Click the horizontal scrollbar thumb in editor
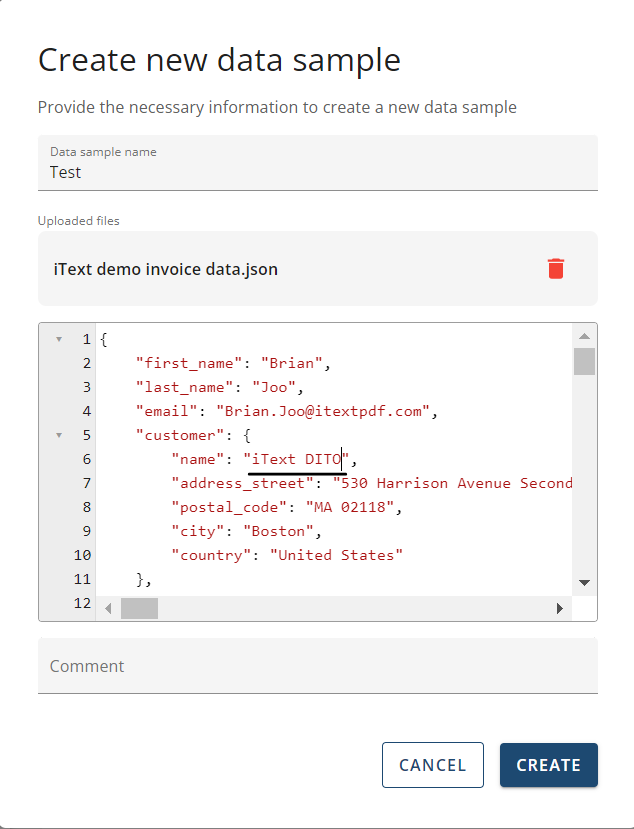The image size is (634, 829). coord(139,608)
